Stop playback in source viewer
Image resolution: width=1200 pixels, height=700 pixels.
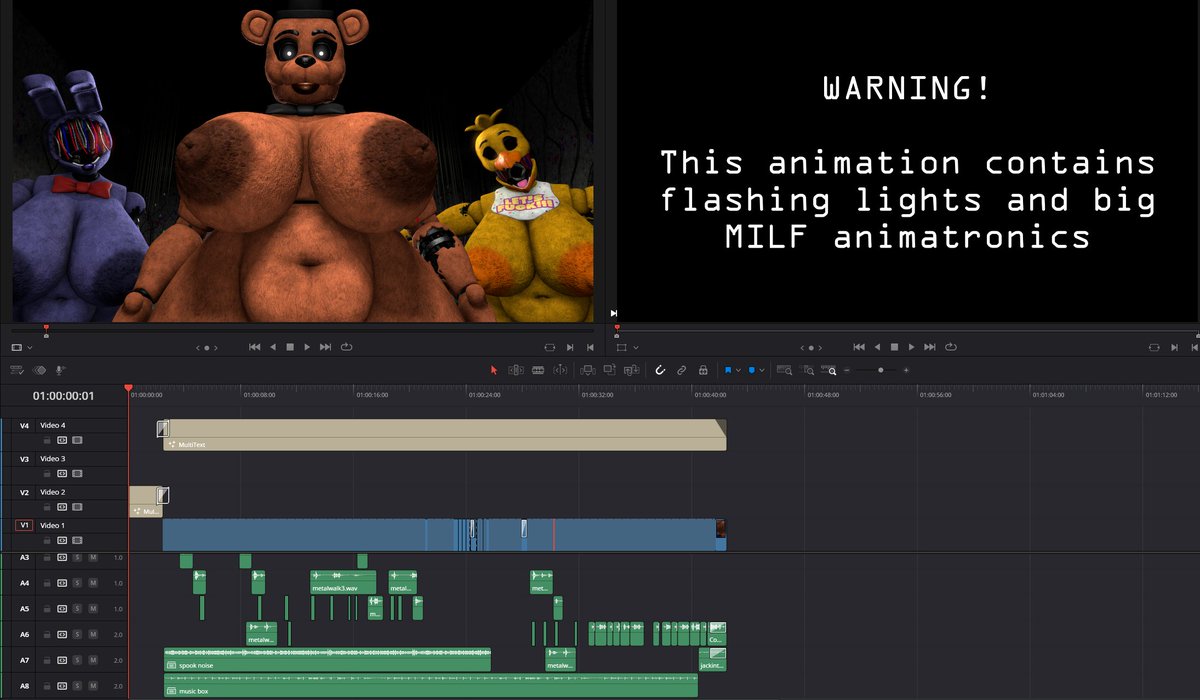pyautogui.click(x=290, y=347)
